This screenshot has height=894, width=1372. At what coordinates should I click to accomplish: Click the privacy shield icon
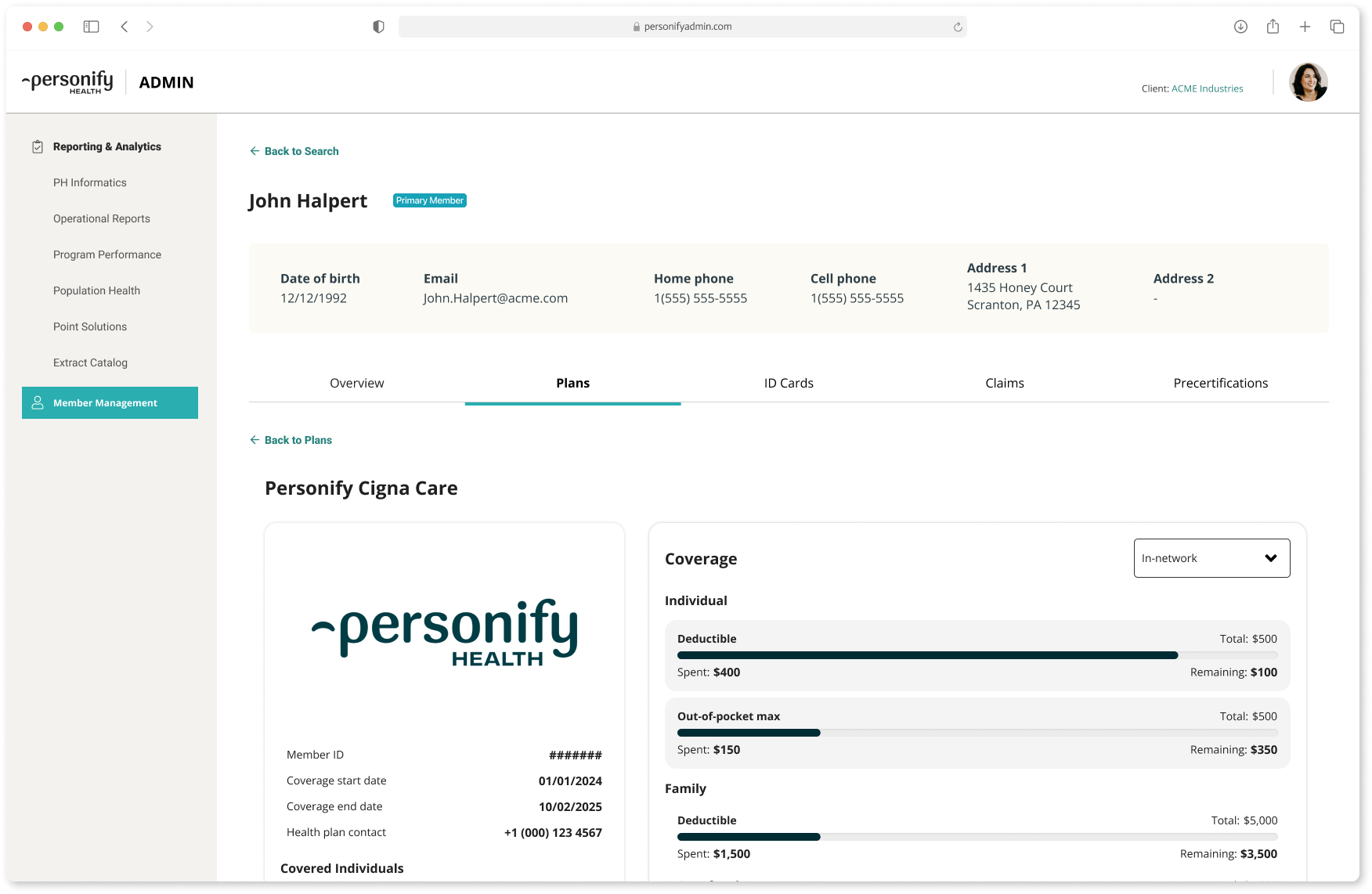pyautogui.click(x=378, y=27)
